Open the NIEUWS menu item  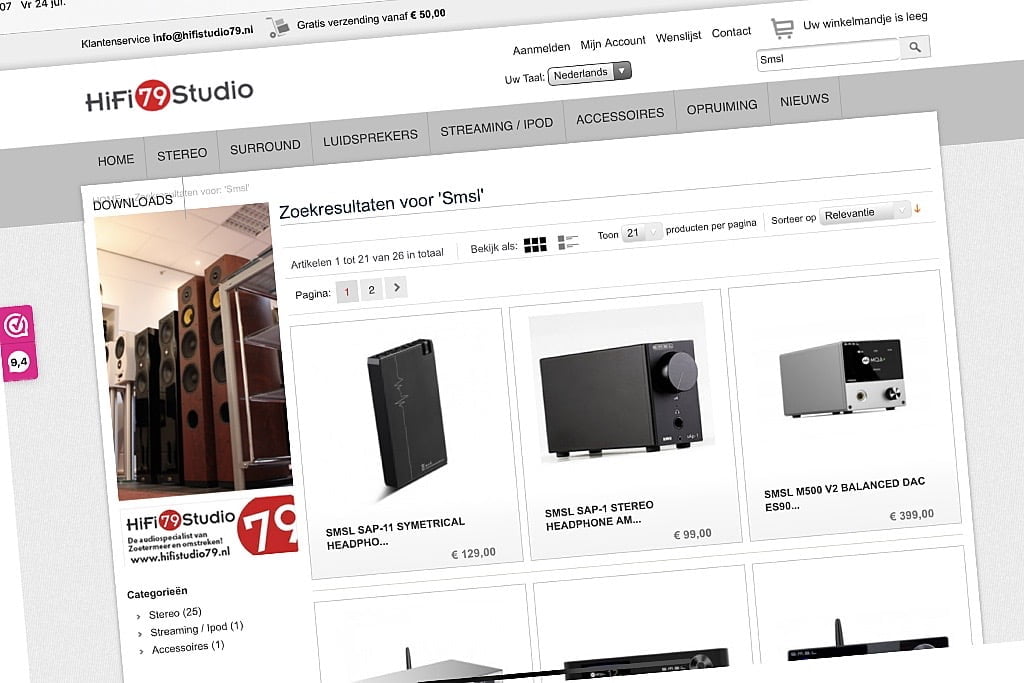click(x=804, y=100)
